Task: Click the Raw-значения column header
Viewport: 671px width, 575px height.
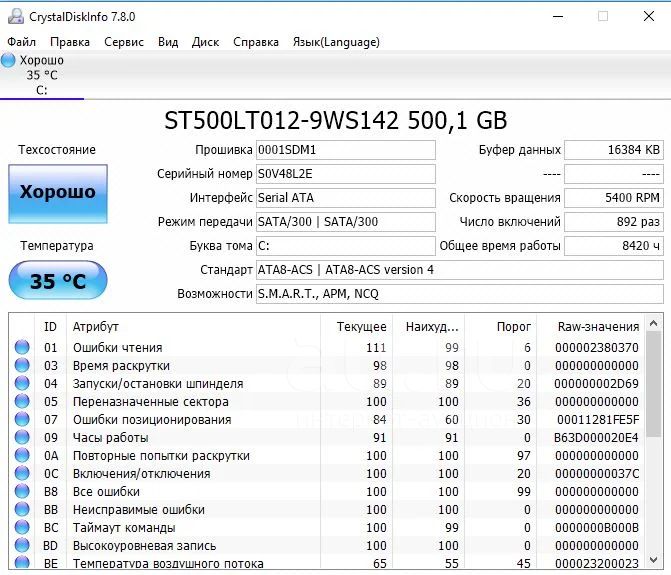Action: (x=591, y=326)
